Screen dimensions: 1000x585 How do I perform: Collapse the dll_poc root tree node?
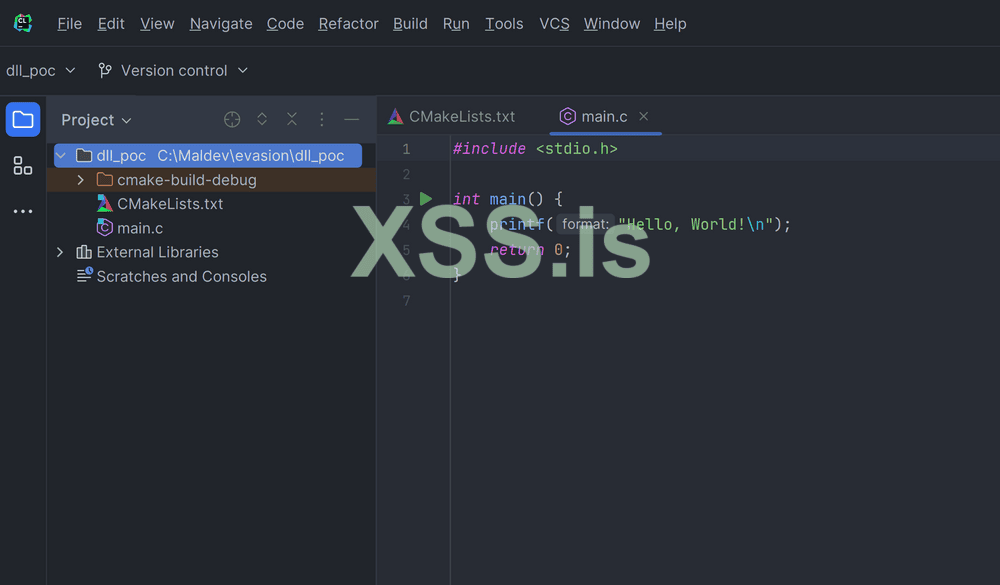tap(61, 155)
